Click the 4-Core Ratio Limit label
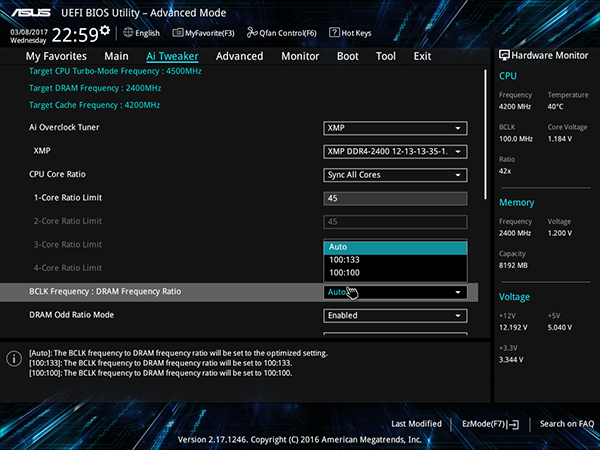This screenshot has height=450, width=600. pyautogui.click(x=68, y=268)
